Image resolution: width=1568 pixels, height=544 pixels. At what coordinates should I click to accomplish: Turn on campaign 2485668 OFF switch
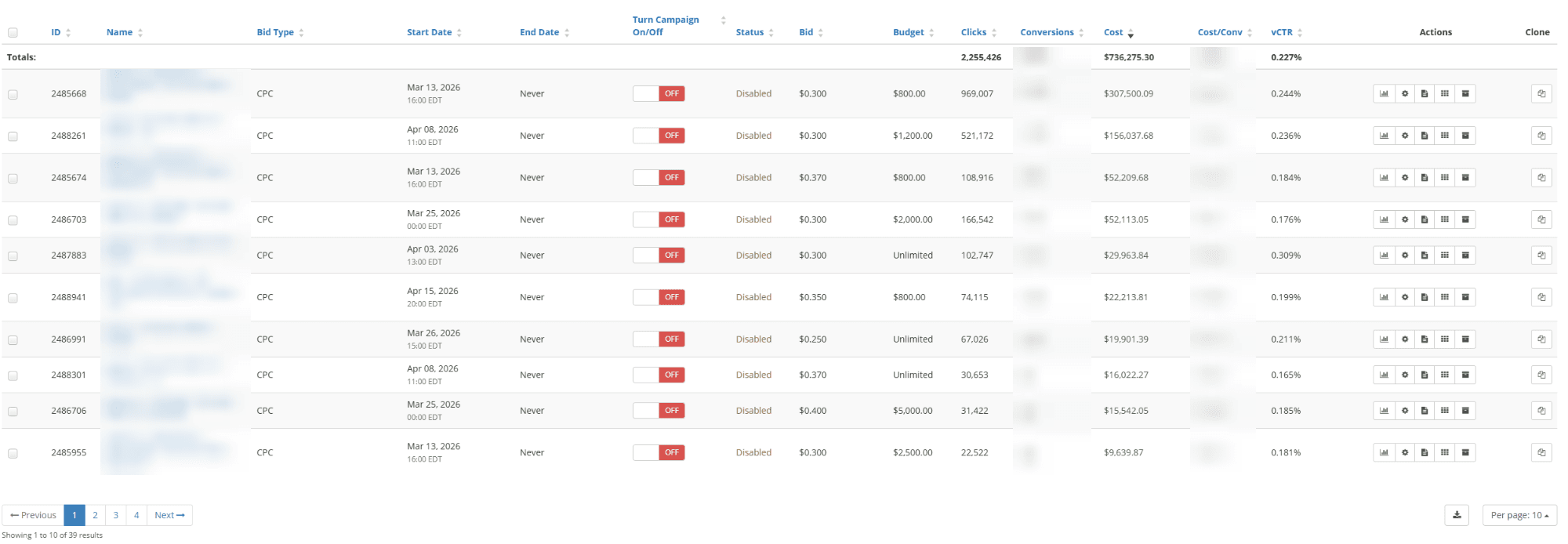tap(659, 93)
